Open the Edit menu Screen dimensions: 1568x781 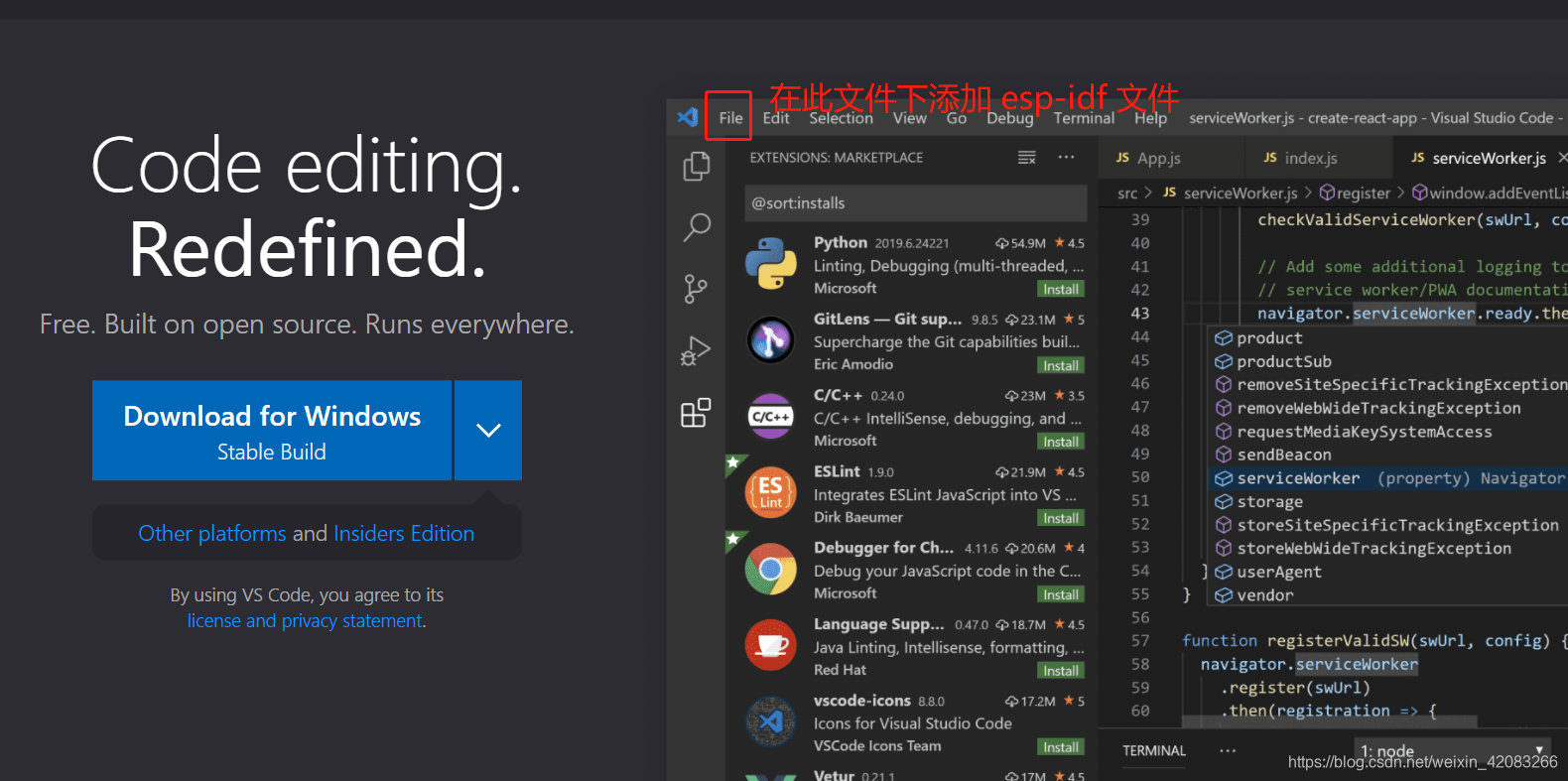pyautogui.click(x=776, y=118)
